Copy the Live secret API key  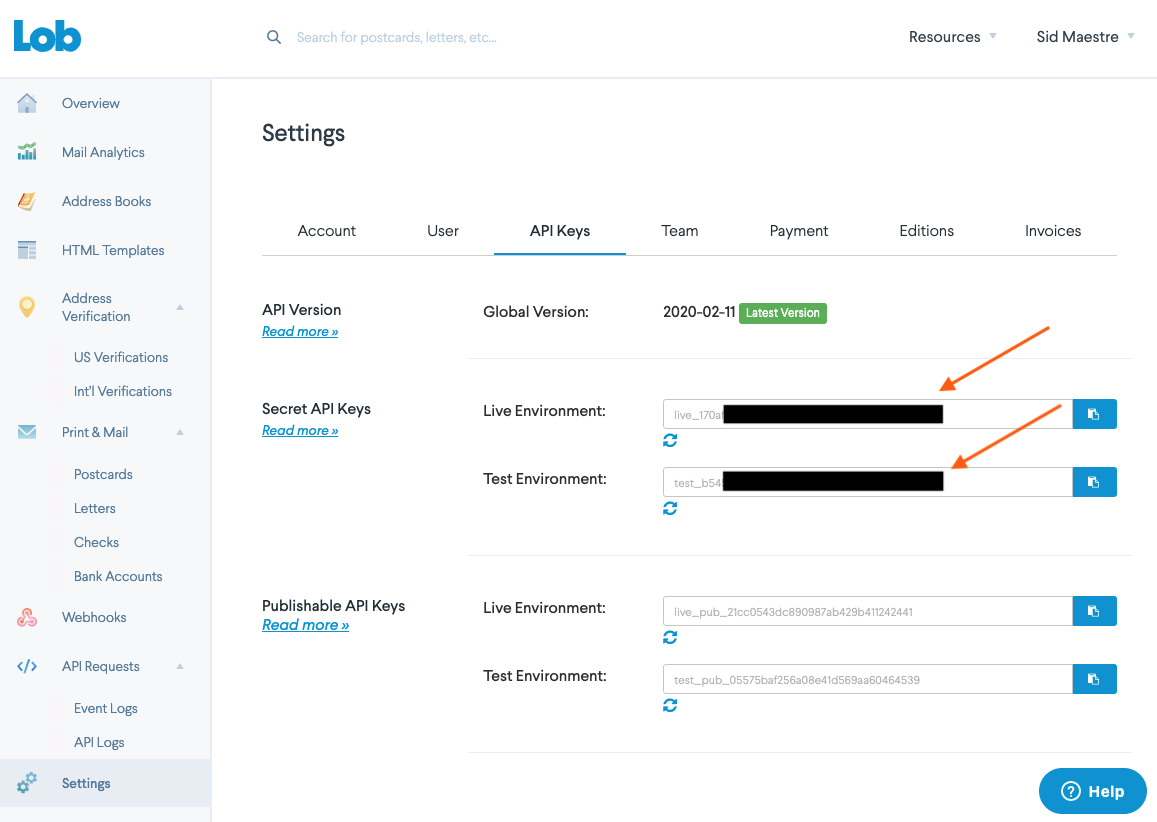pyautogui.click(x=1094, y=413)
